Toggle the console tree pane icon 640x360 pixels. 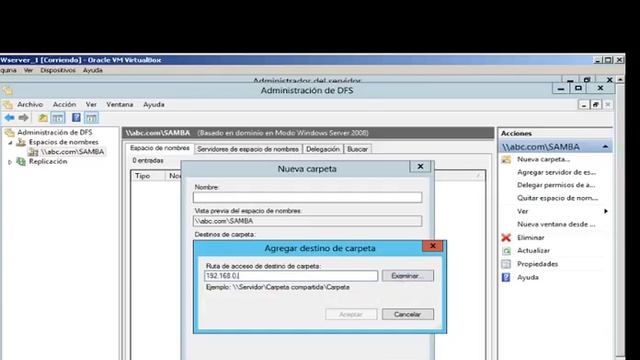coord(58,118)
